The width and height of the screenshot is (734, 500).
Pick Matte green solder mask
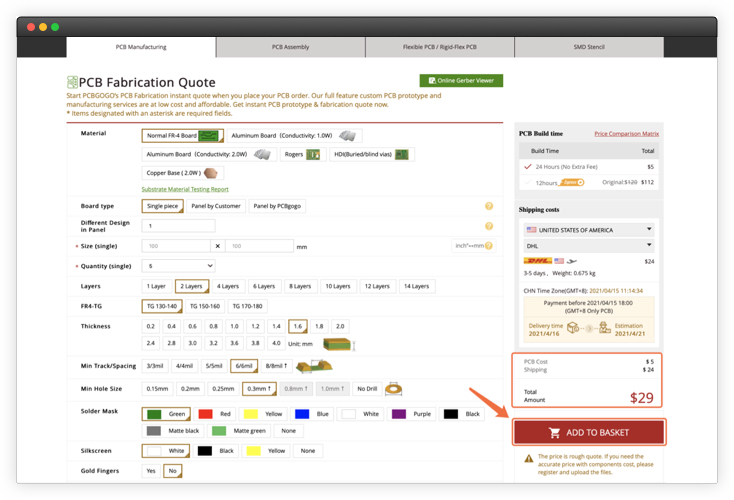tap(239, 431)
